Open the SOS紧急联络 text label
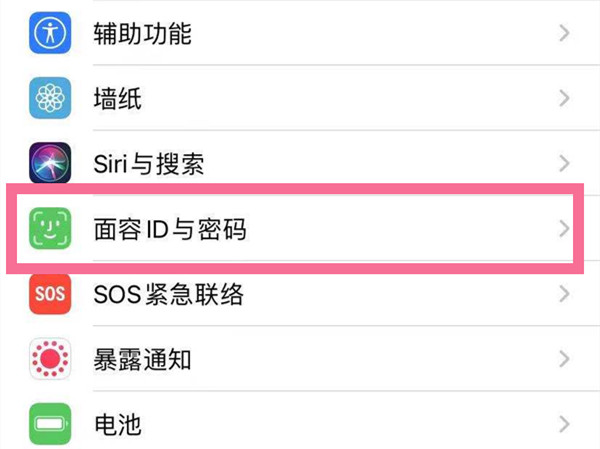Screen dimensions: 600x449 pos(168,294)
